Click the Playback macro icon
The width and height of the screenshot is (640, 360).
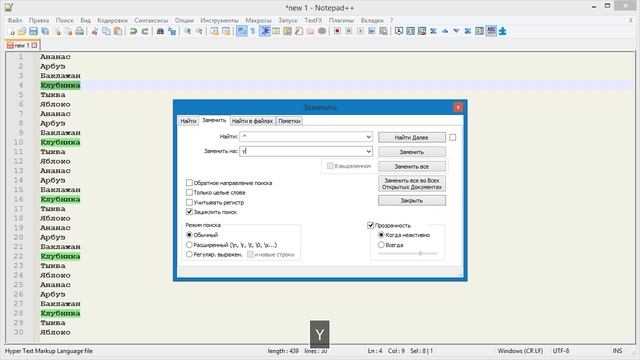click(360, 31)
